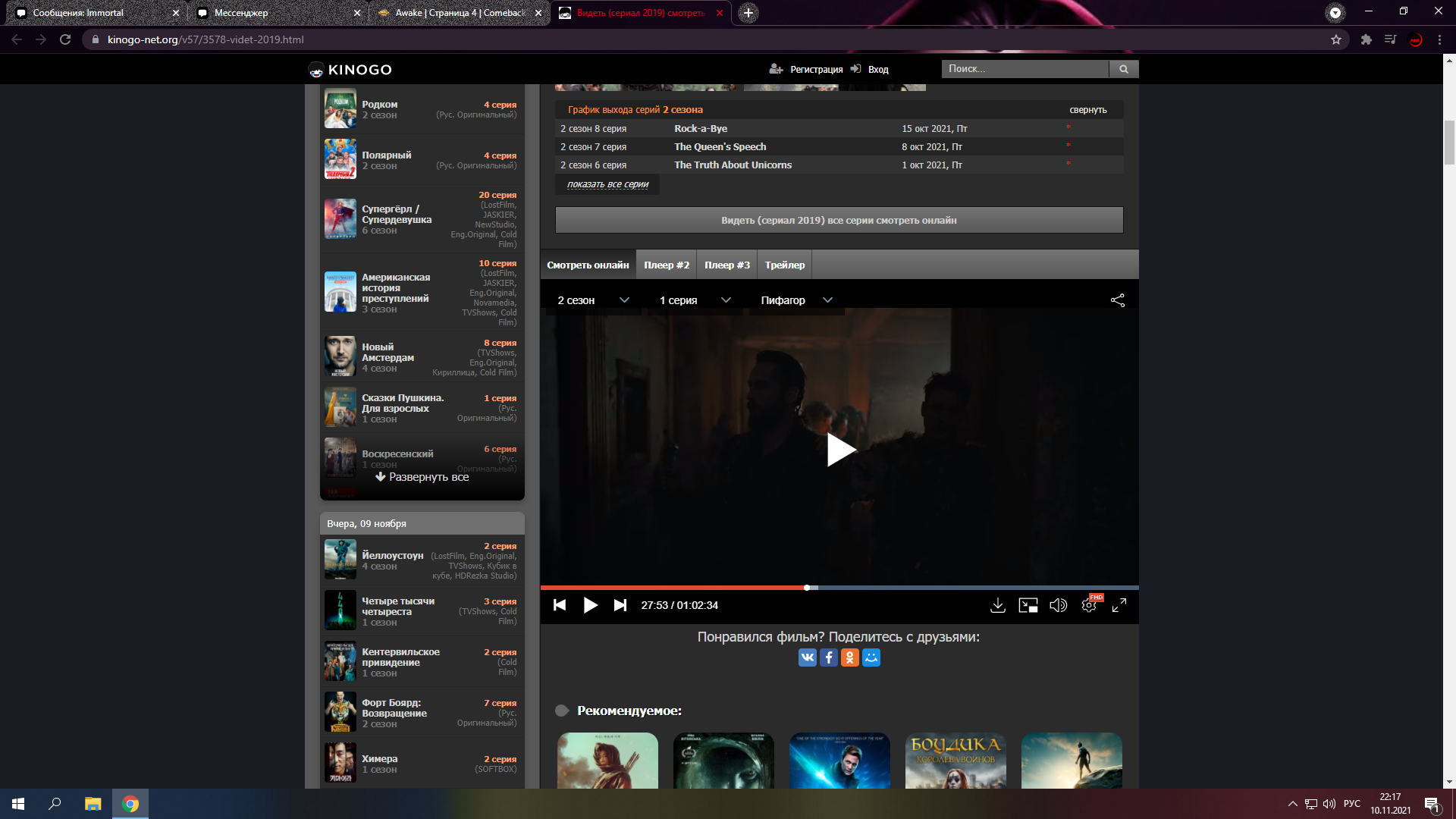Click the search magnifier button
The height and width of the screenshot is (819, 1456).
coord(1123,69)
